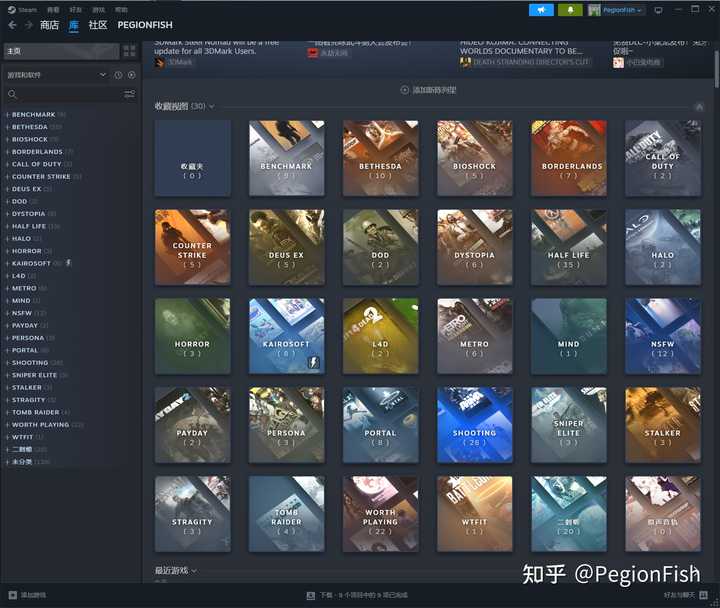Click the lightning badge on KAIROSOFT tile
The height and width of the screenshot is (608, 720).
313,363
